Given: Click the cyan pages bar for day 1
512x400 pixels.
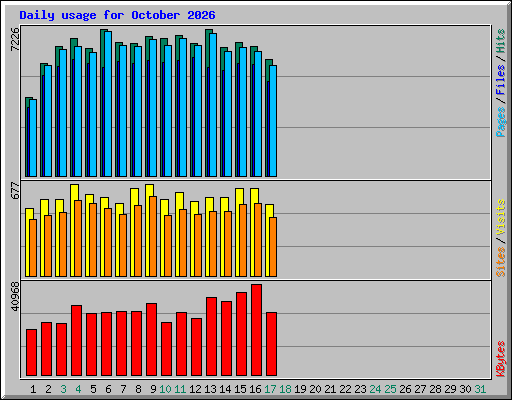Looking at the screenshot, I should click(33, 138).
